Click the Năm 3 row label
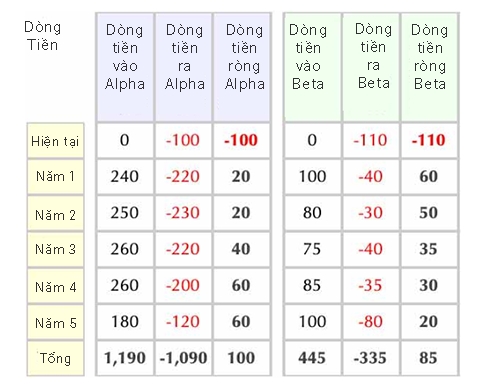Screen dimensions: 484x390 pyautogui.click(x=55, y=249)
